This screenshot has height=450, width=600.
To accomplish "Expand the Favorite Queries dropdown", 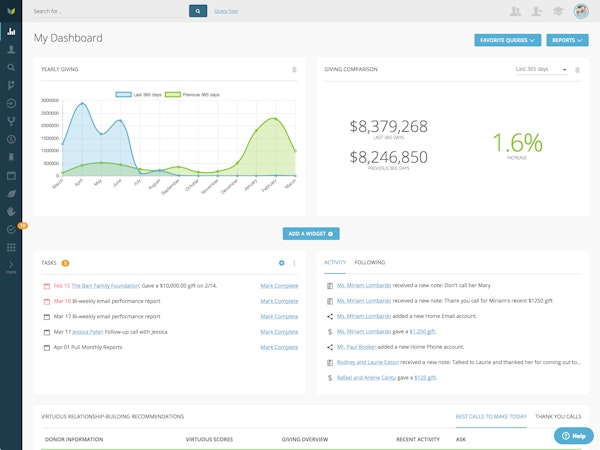I will 507,40.
